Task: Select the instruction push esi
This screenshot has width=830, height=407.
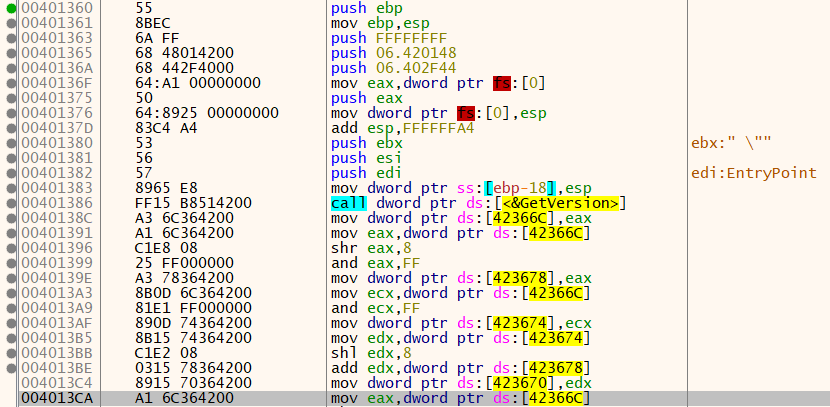Action: (366, 158)
